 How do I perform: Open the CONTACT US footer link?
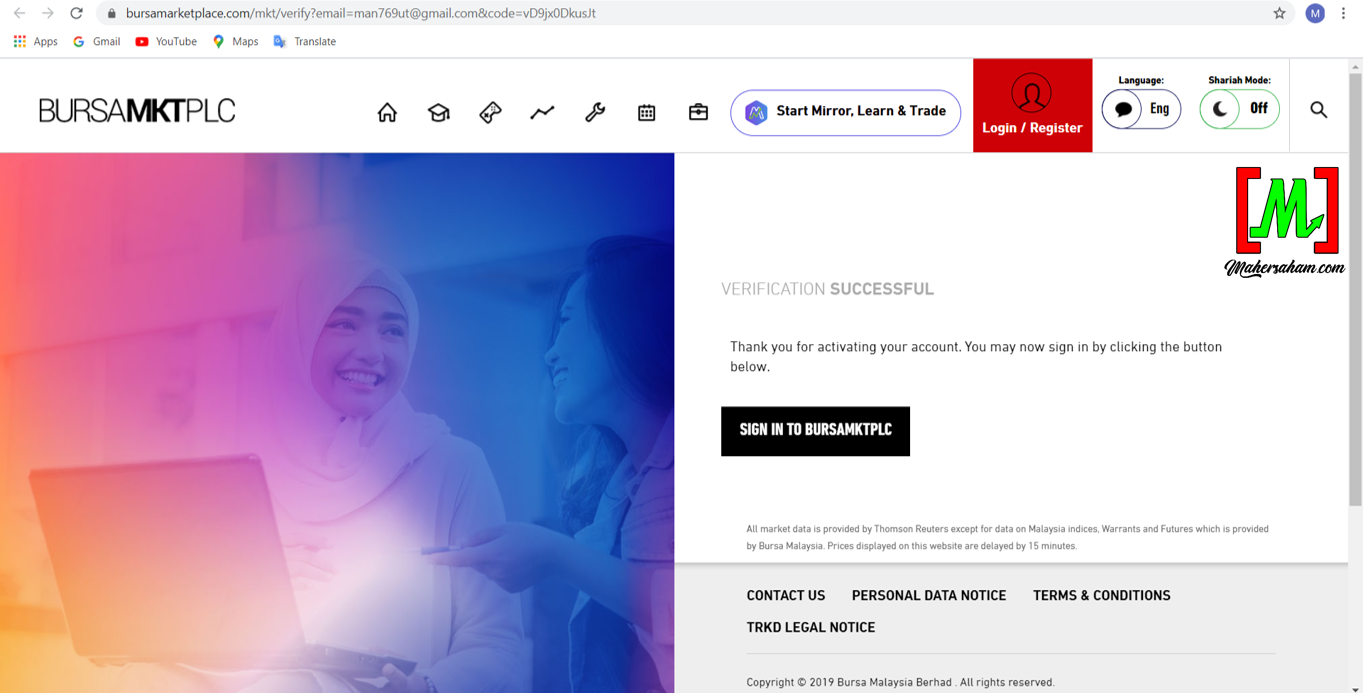click(x=786, y=595)
